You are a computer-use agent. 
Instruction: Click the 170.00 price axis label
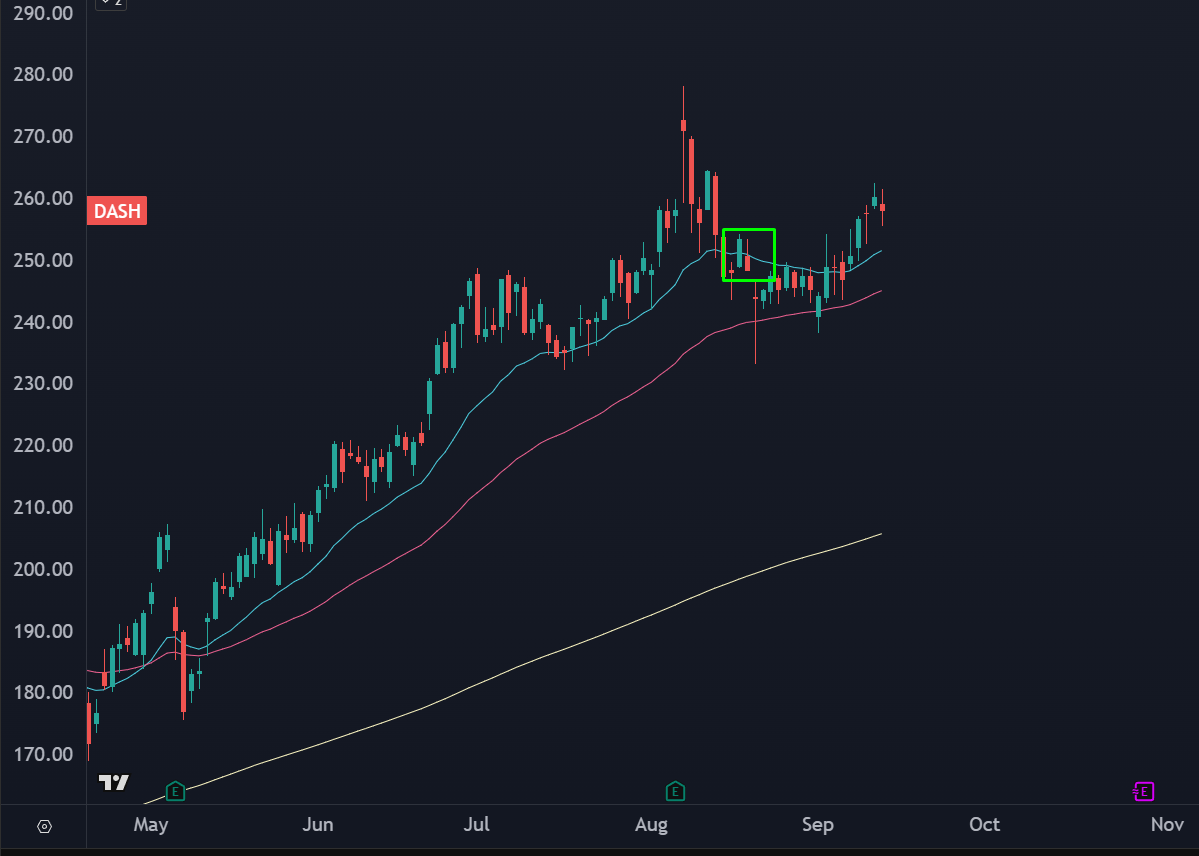[44, 754]
